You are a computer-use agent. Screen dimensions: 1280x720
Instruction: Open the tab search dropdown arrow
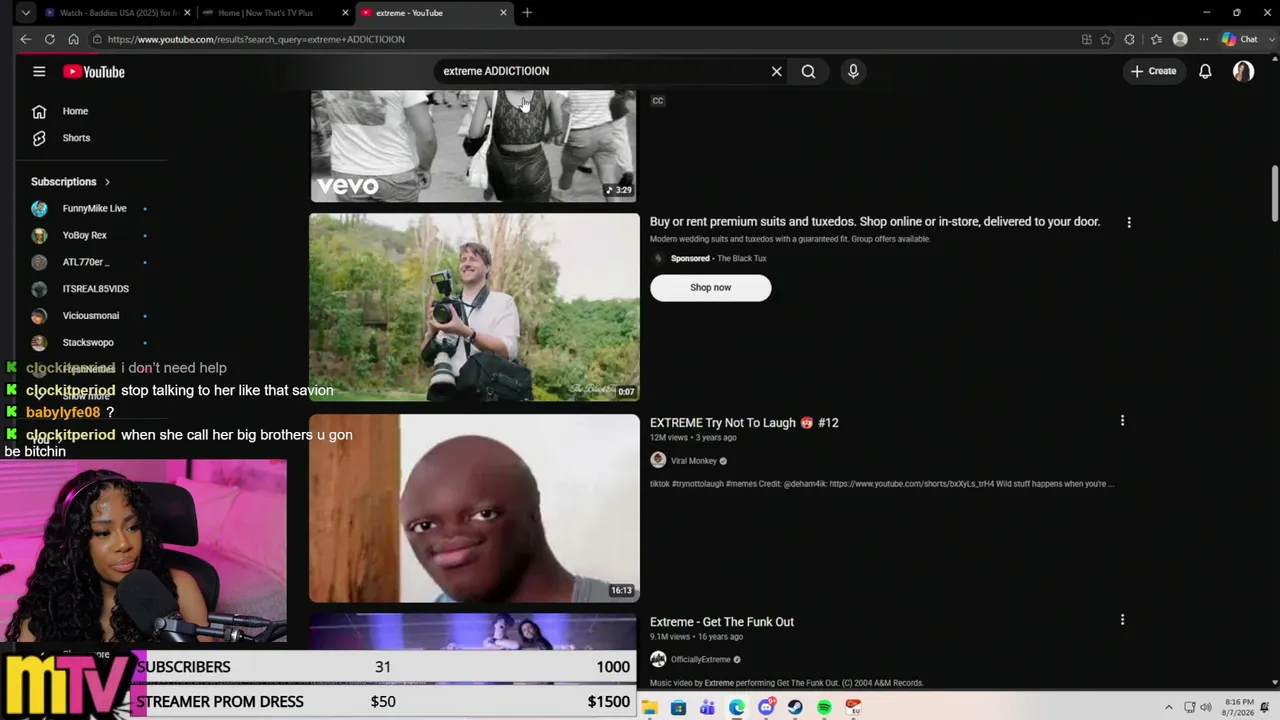pyautogui.click(x=26, y=13)
